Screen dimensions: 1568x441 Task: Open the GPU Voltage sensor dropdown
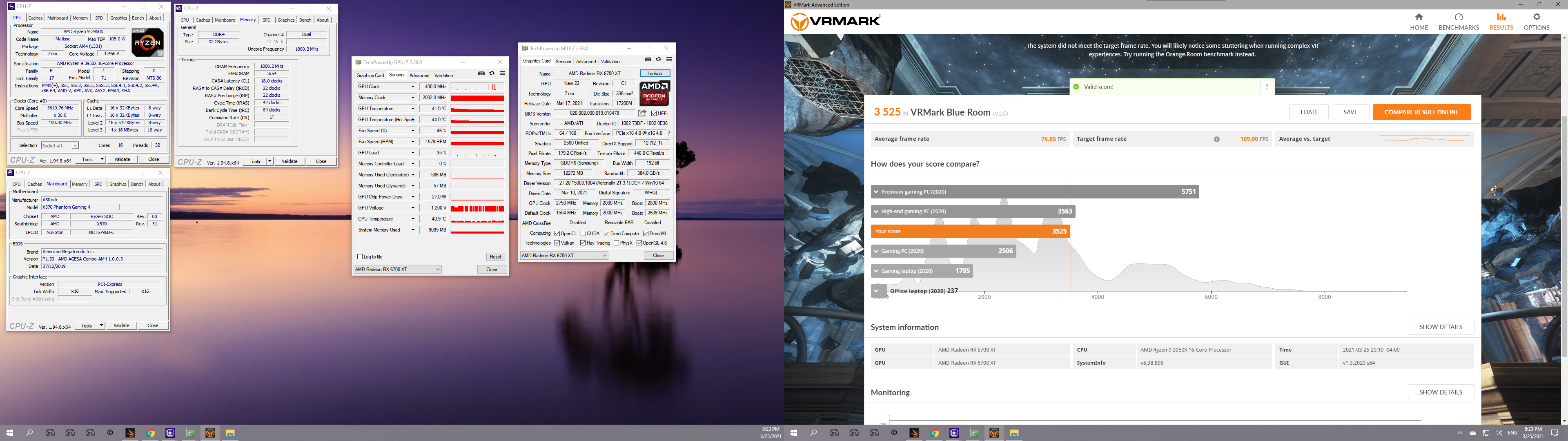click(413, 208)
